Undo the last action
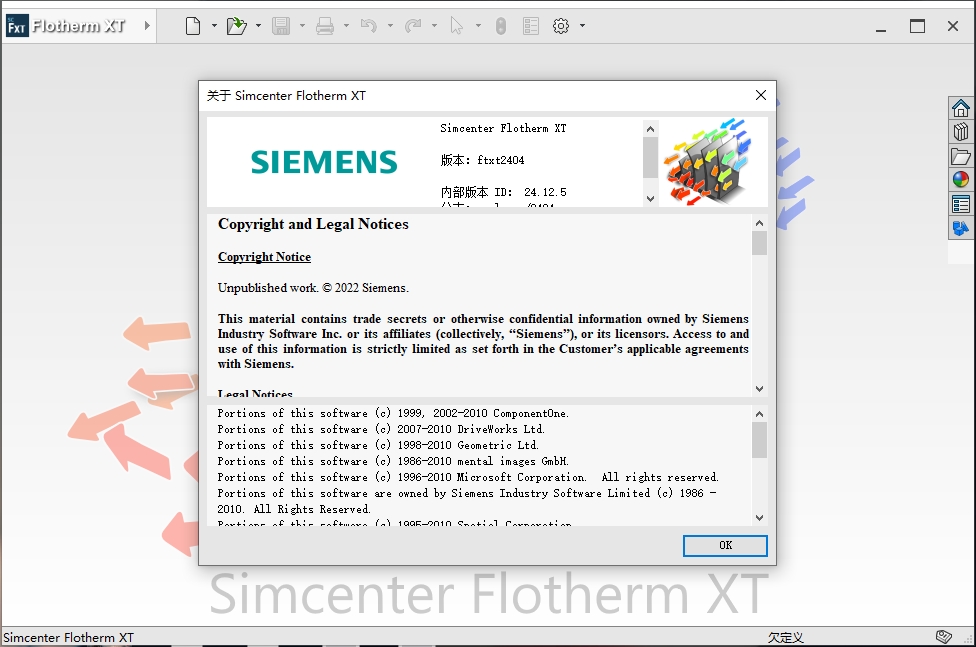The width and height of the screenshot is (976, 647). coord(369,25)
